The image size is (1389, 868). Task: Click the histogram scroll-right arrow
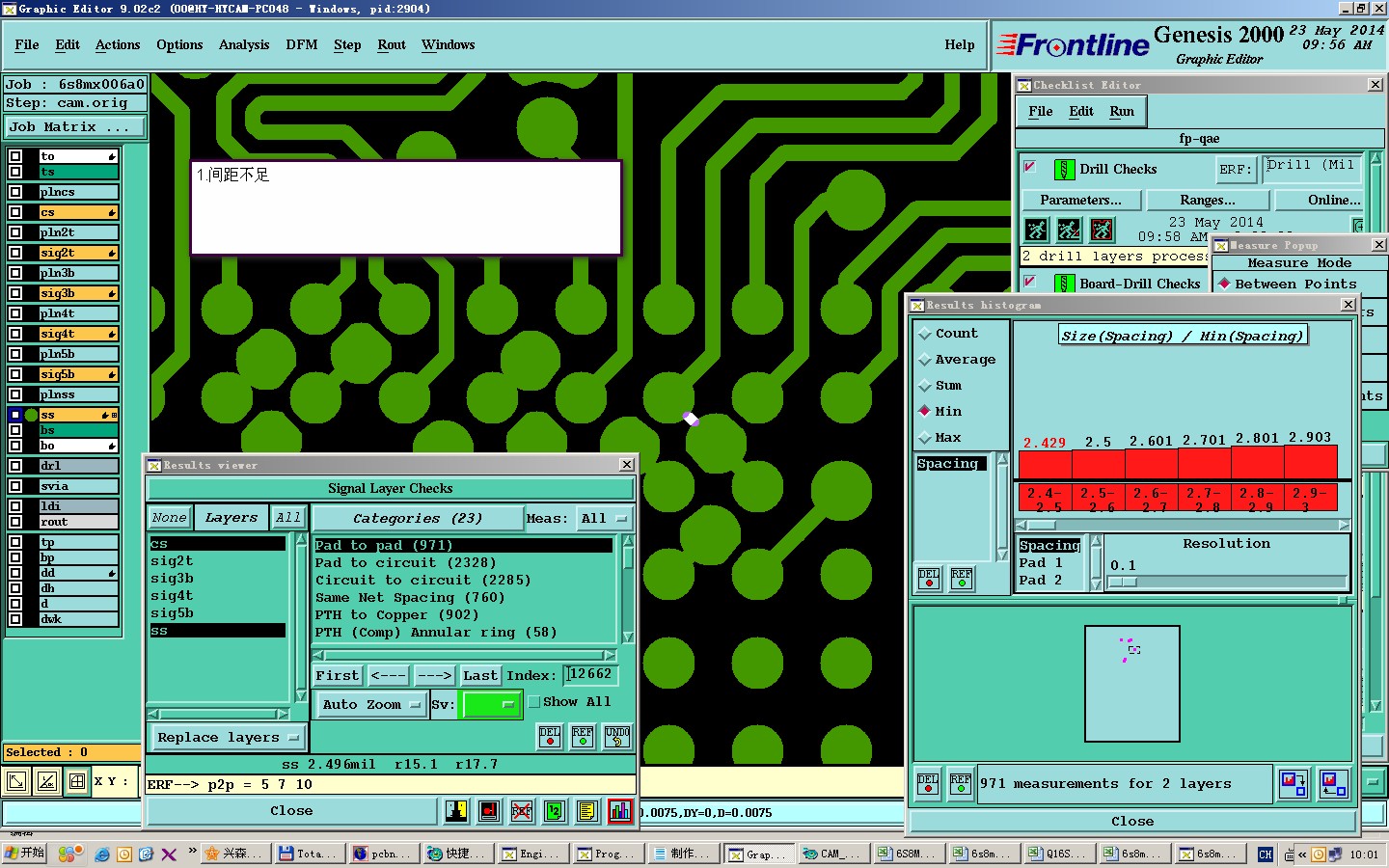[x=1344, y=526]
